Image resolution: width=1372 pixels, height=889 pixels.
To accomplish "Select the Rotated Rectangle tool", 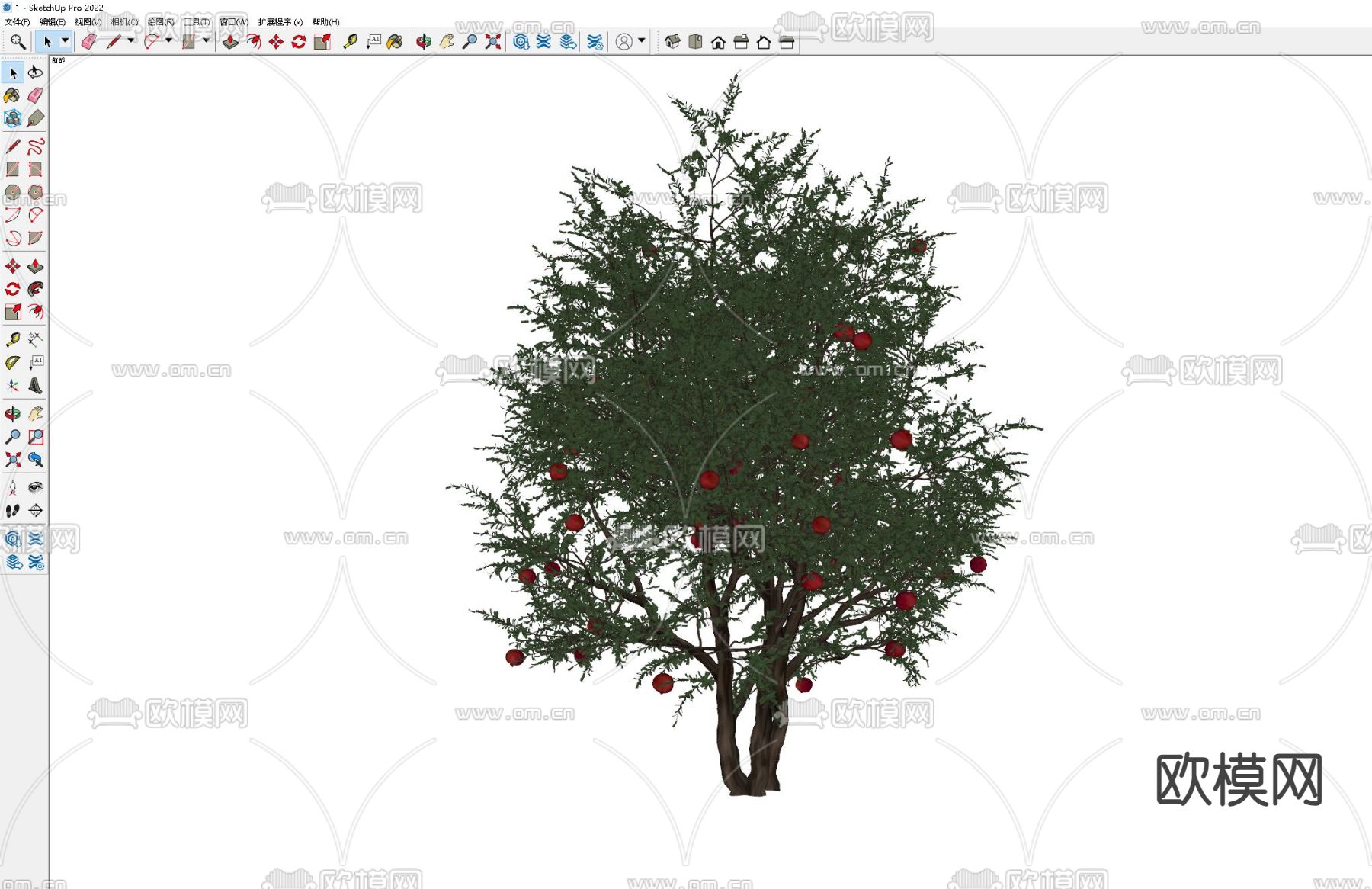I will (36, 168).
